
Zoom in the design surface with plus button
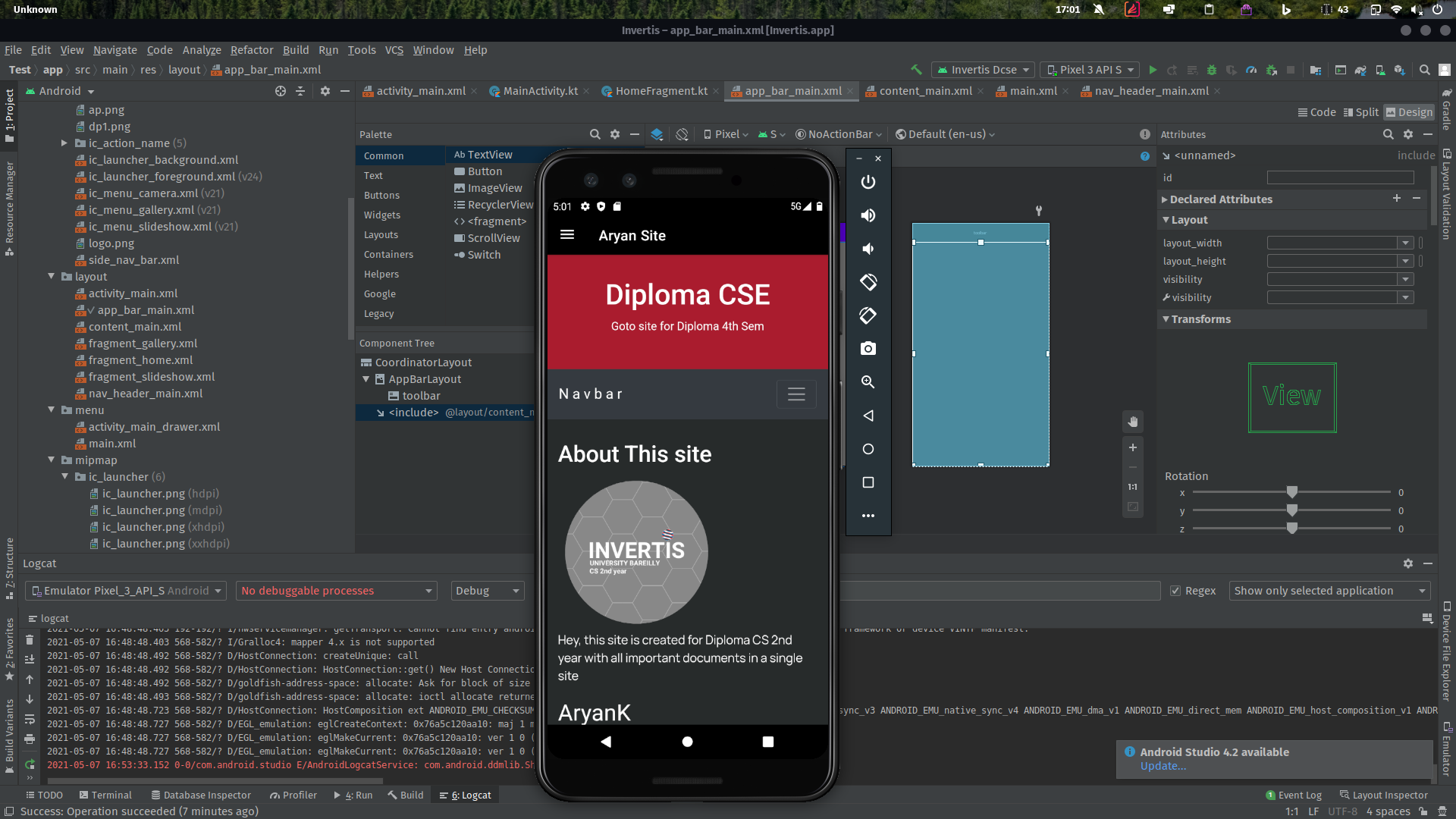(x=1133, y=447)
